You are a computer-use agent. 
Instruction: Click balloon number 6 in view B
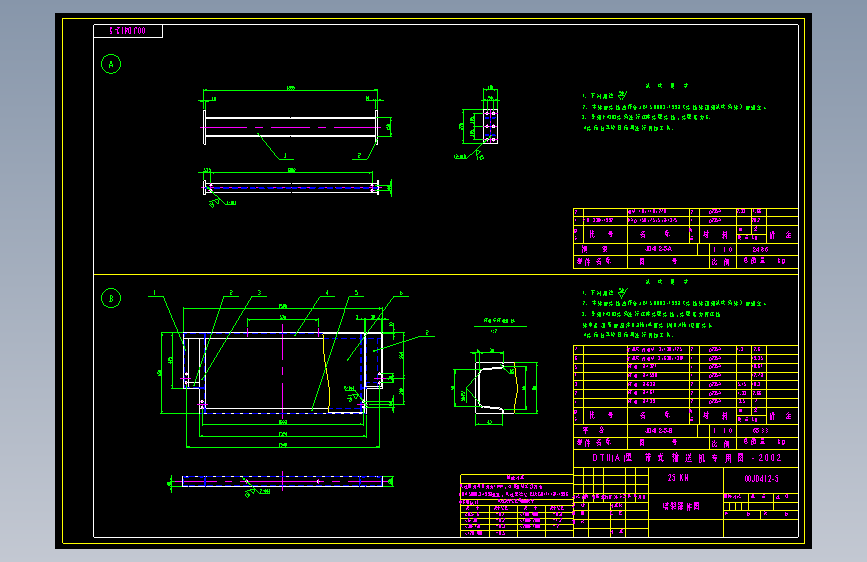(401, 293)
